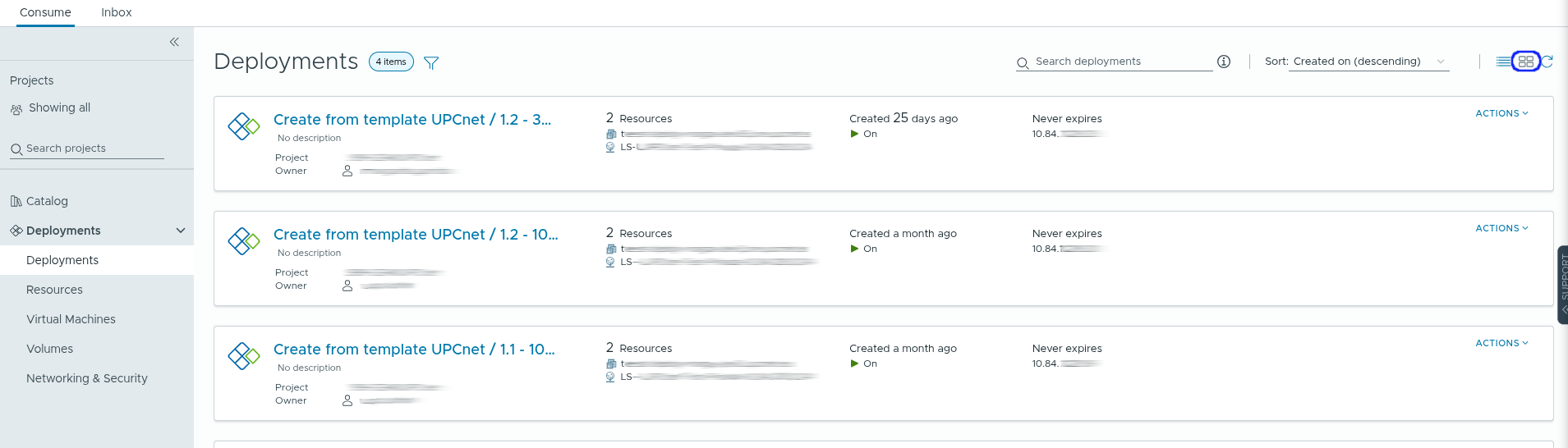Open ACTIONS menu for third deployment
The height and width of the screenshot is (448, 1568).
click(1501, 343)
